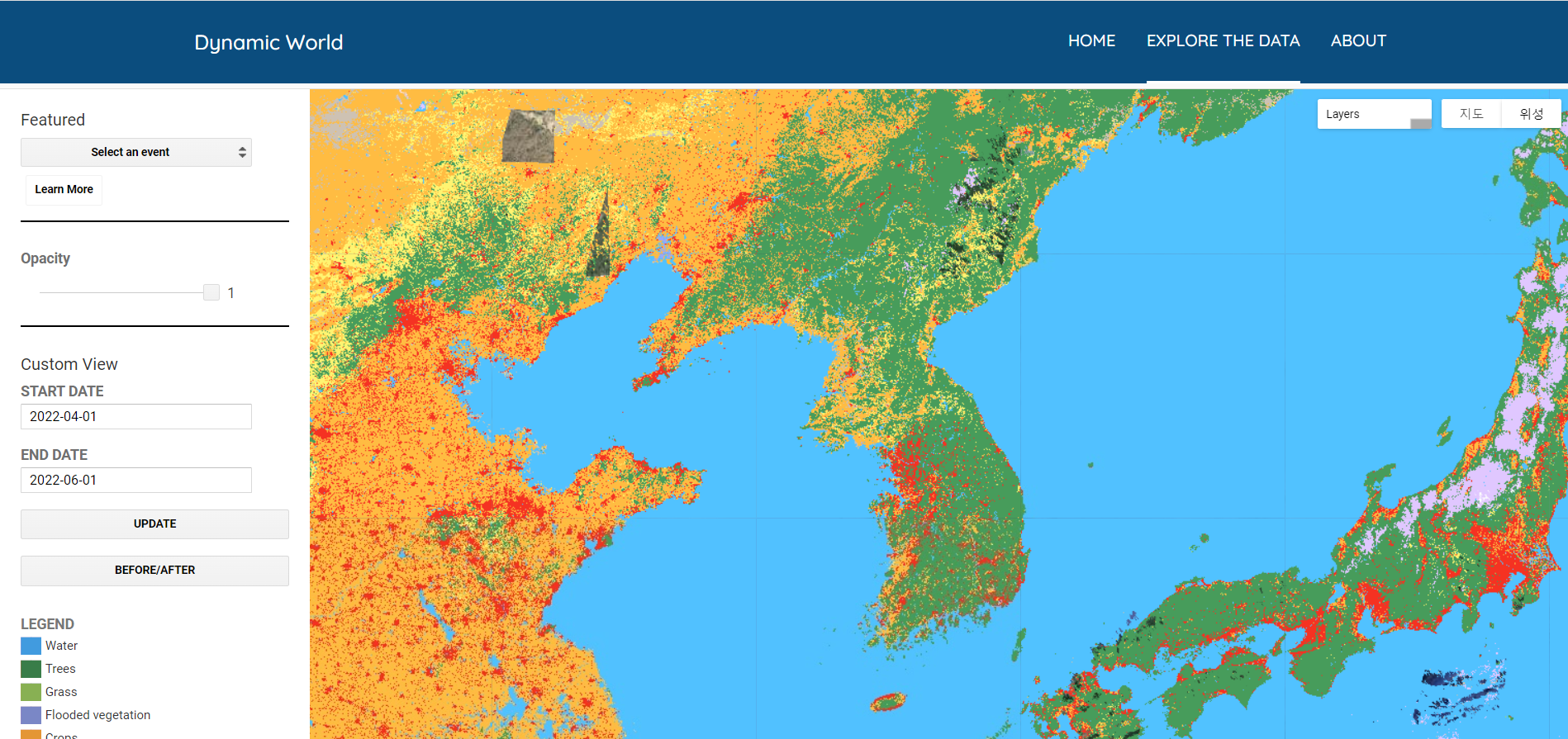
Task: Go to the HOME page
Action: pos(1091,40)
